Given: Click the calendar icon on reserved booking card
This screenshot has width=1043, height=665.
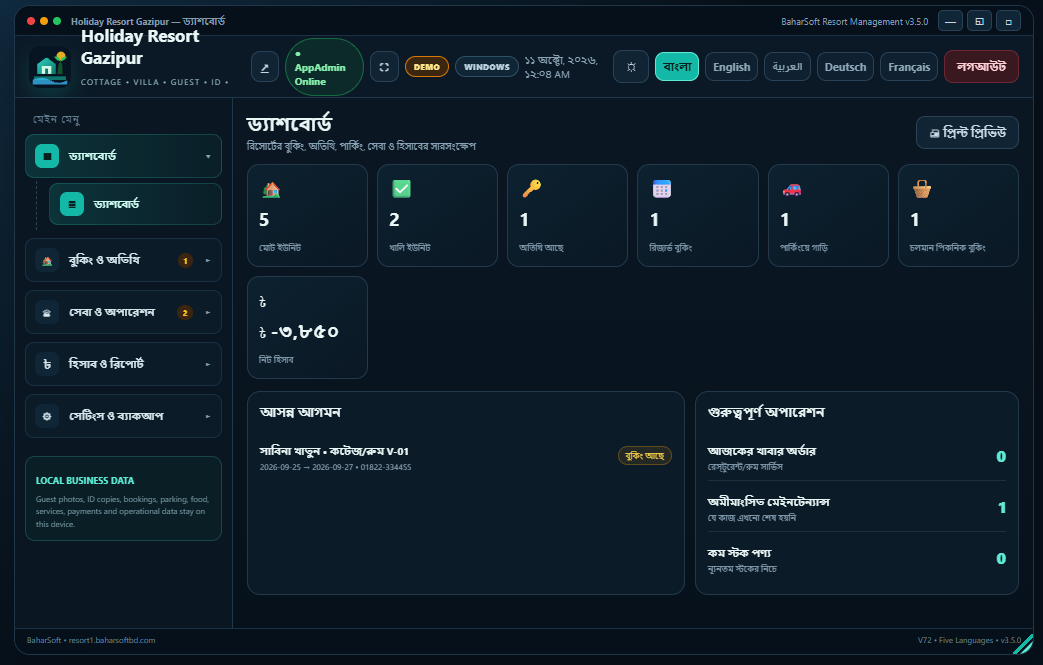Looking at the screenshot, I should click(662, 189).
